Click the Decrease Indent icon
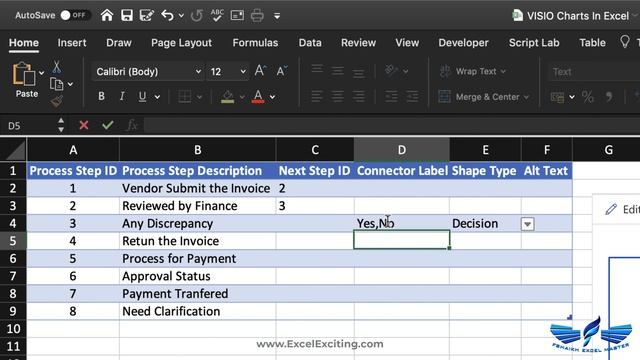This screenshot has height=360, width=640. [391, 97]
